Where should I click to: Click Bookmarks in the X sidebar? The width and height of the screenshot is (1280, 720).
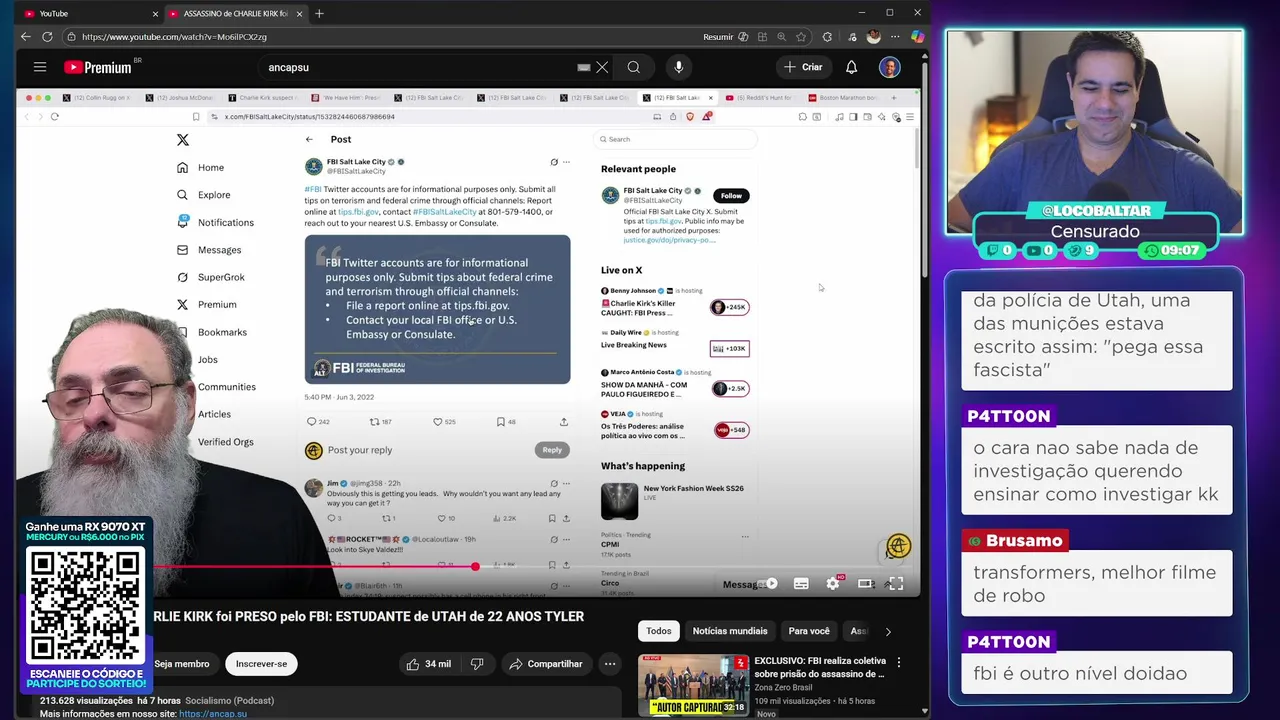(x=222, y=332)
